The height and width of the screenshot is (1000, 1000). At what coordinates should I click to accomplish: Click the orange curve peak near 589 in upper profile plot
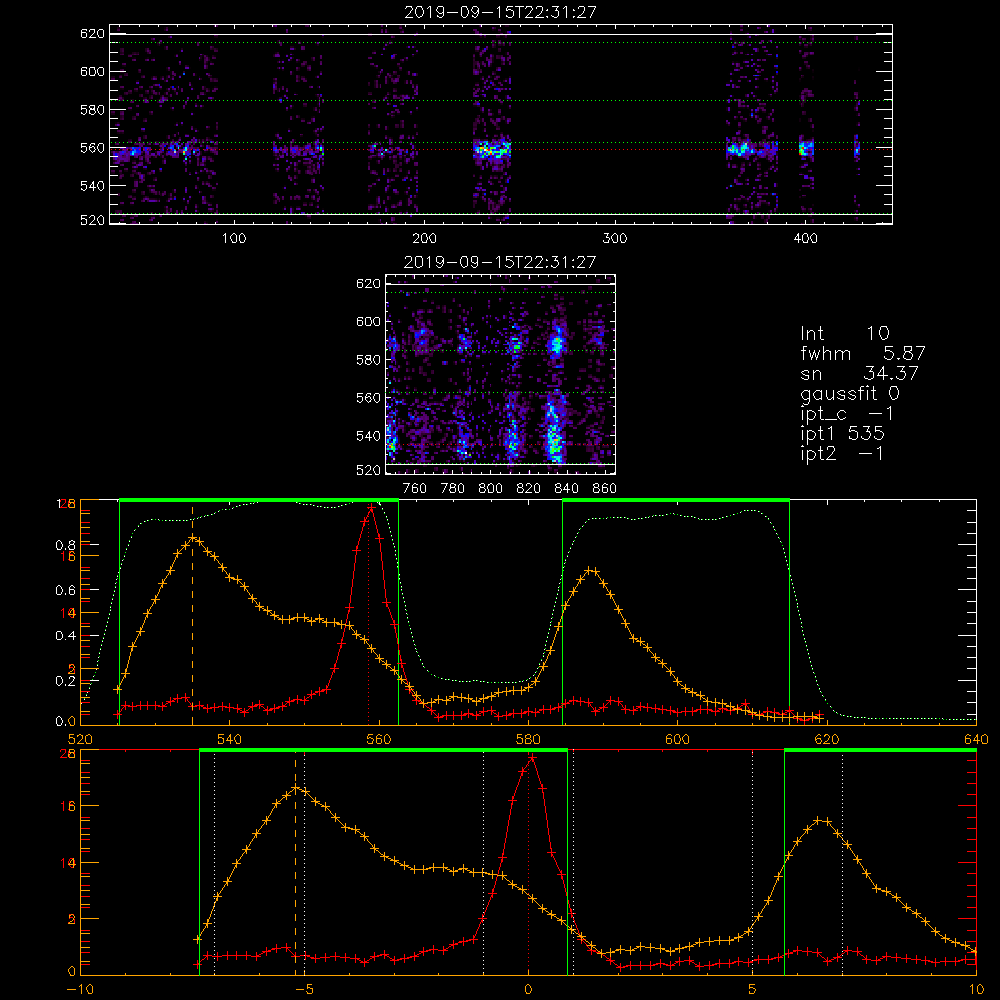point(591,570)
